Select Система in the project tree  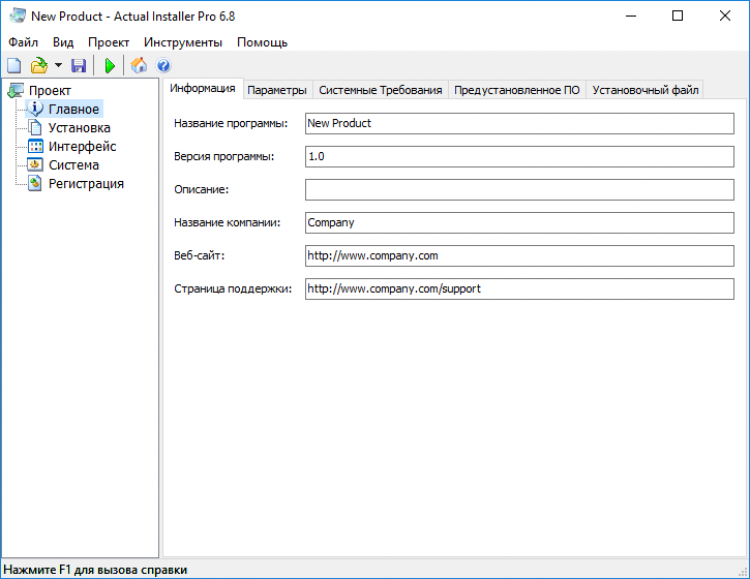74,165
